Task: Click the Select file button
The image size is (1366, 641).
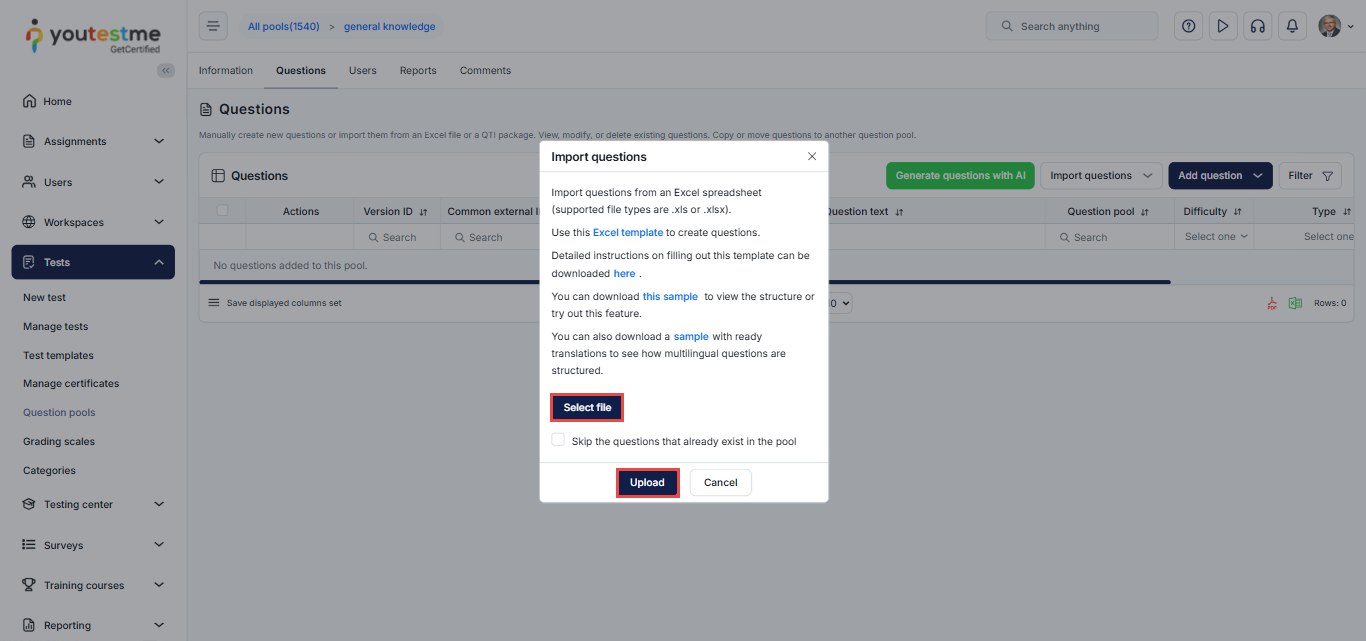Action: pyautogui.click(x=587, y=407)
